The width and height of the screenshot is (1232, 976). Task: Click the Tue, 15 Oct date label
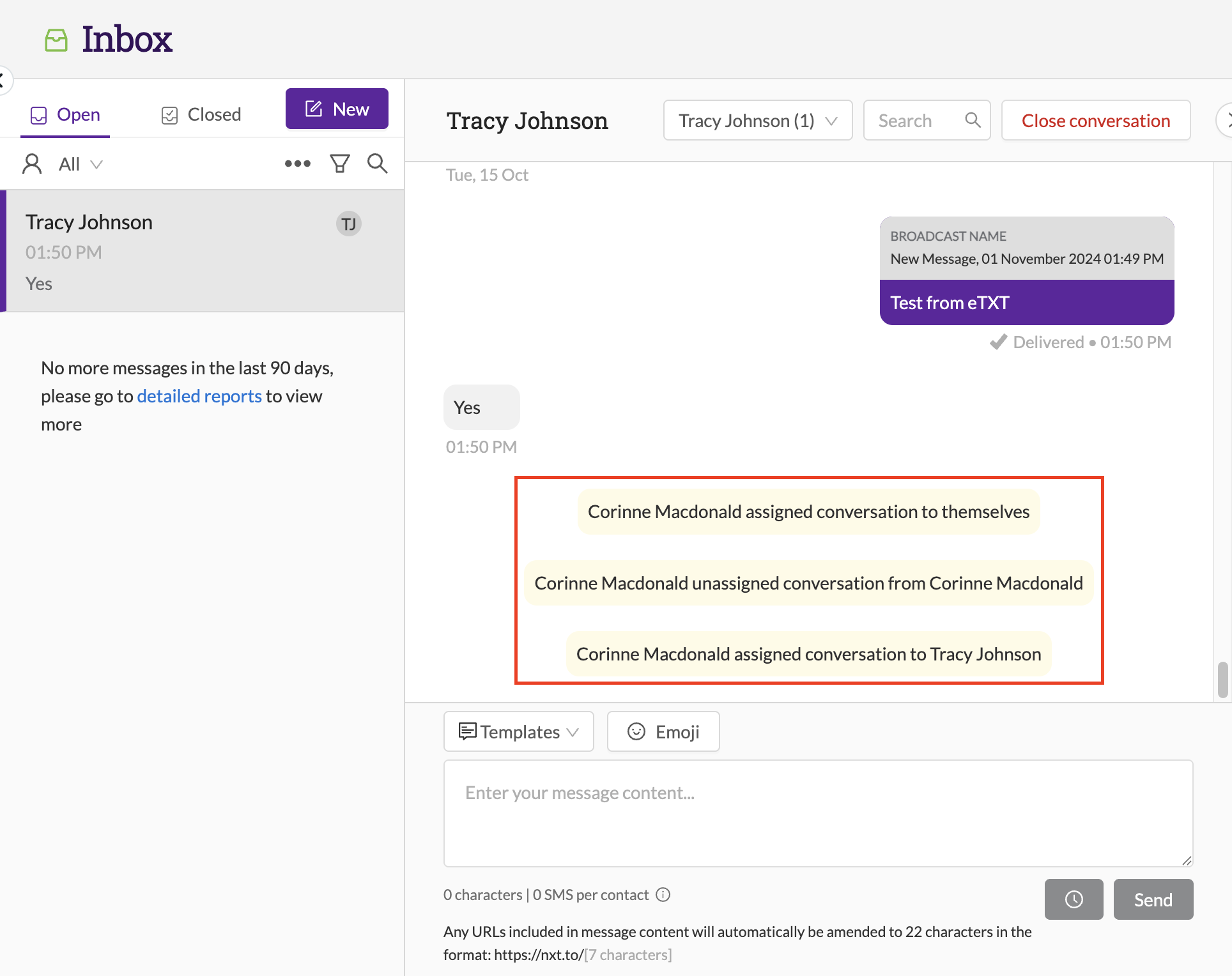(487, 175)
